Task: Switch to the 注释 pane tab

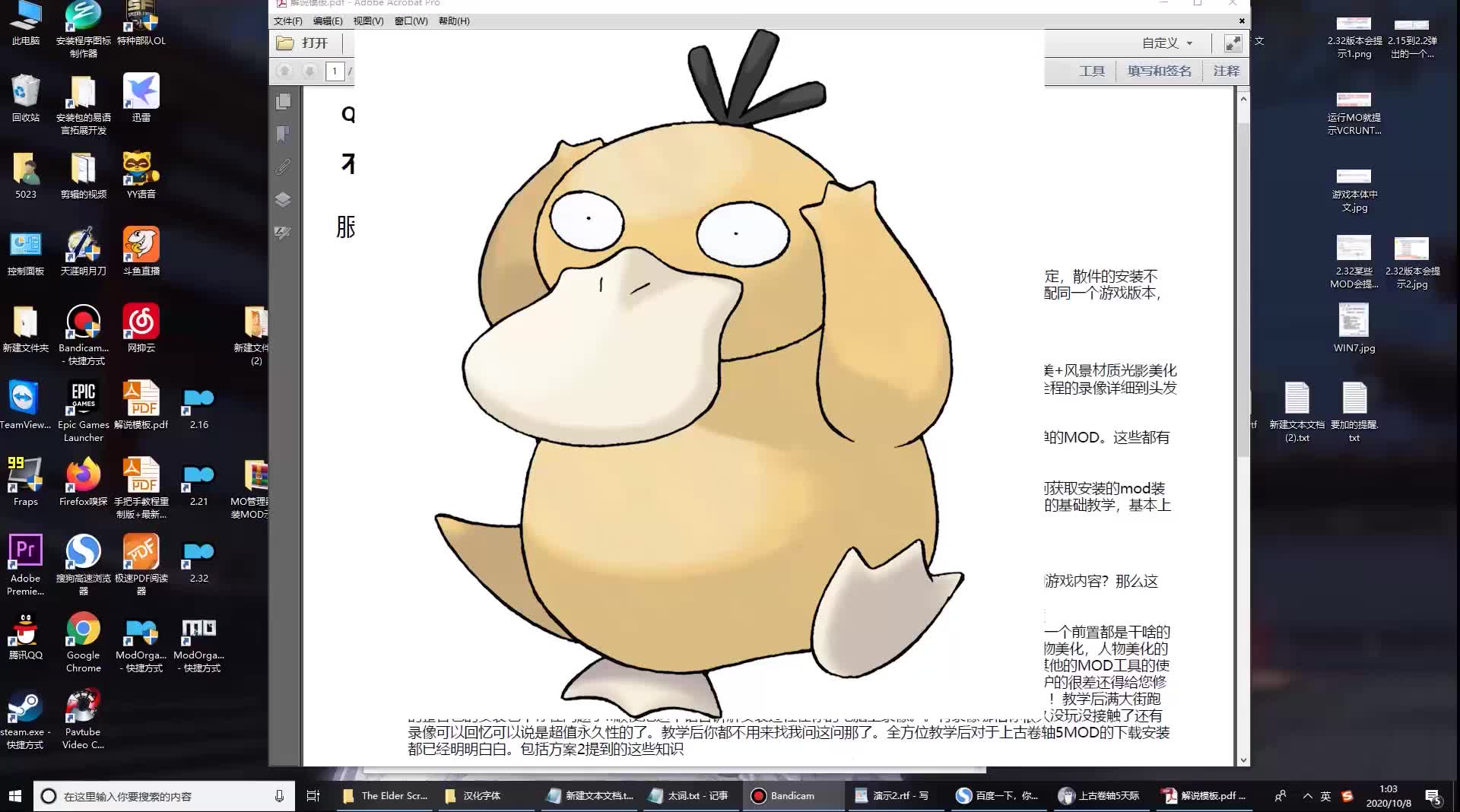Action: (1226, 71)
